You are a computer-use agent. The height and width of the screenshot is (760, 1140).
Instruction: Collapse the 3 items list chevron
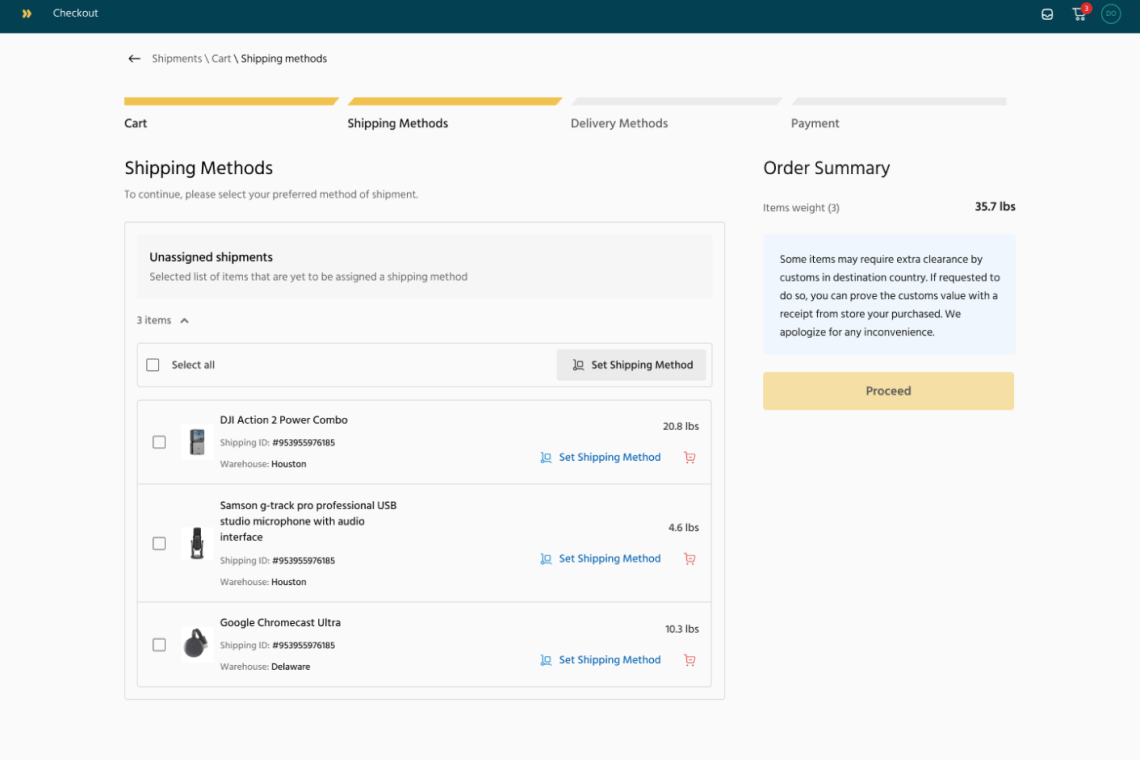(185, 321)
